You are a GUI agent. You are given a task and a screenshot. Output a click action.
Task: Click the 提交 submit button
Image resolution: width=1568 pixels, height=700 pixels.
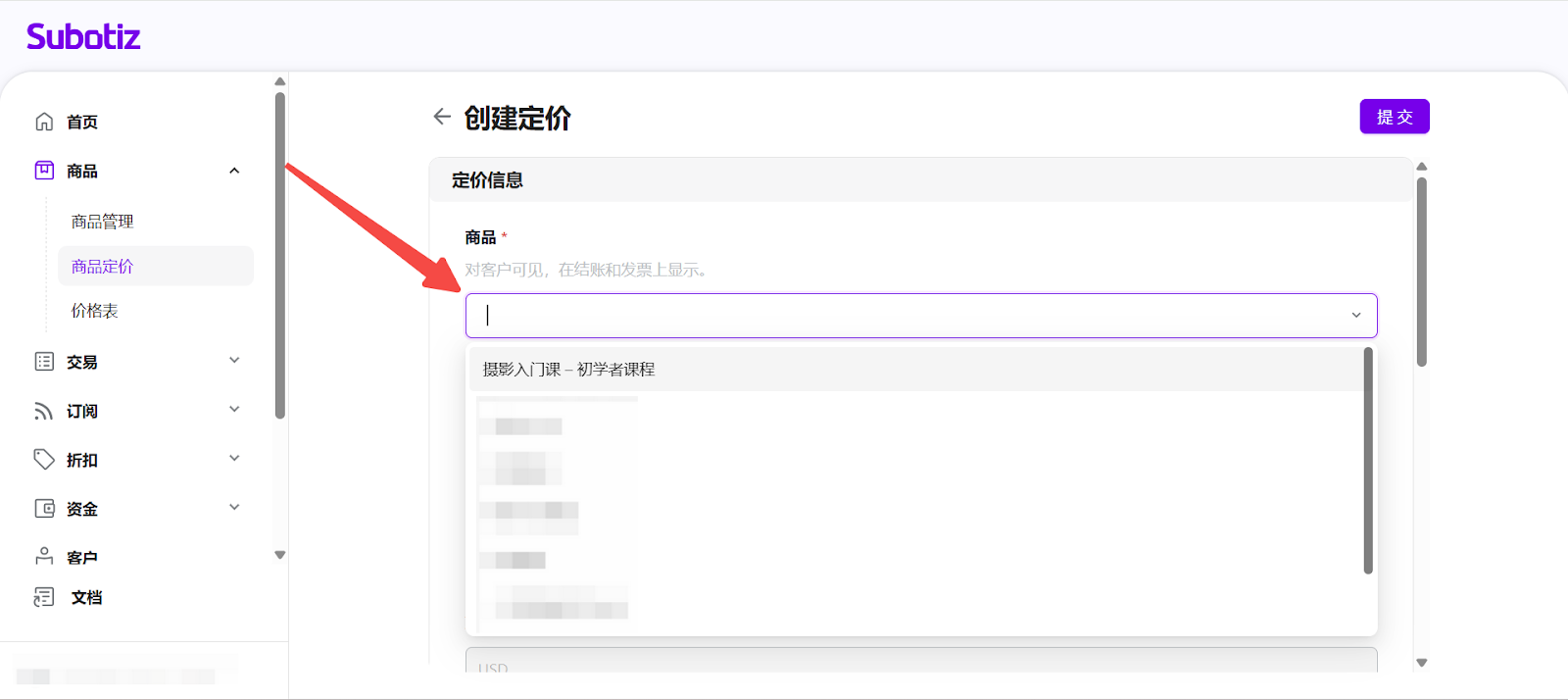pyautogui.click(x=1394, y=117)
